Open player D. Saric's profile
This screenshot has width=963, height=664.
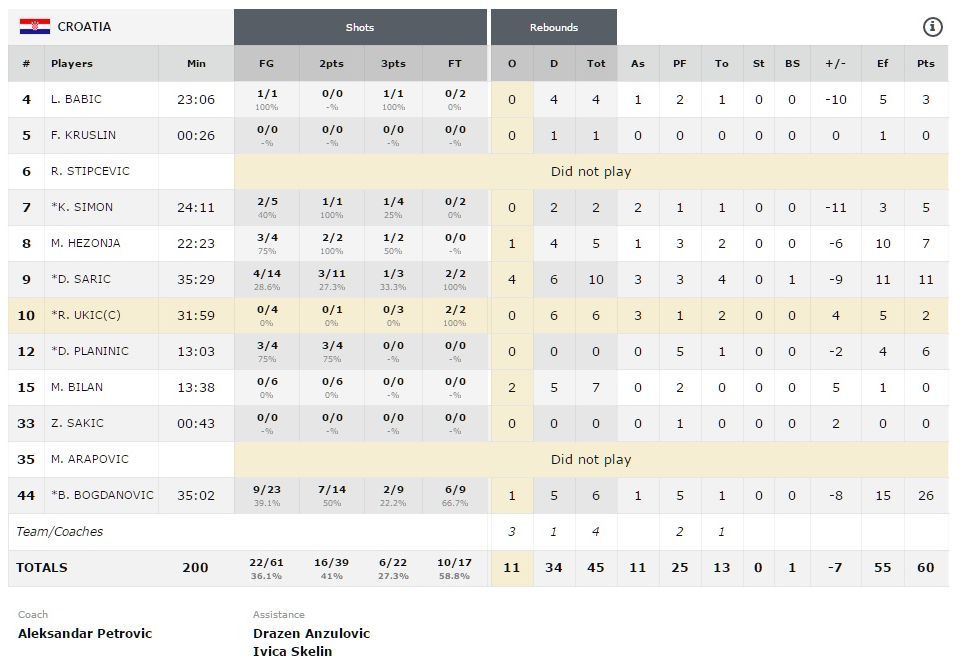pos(80,279)
